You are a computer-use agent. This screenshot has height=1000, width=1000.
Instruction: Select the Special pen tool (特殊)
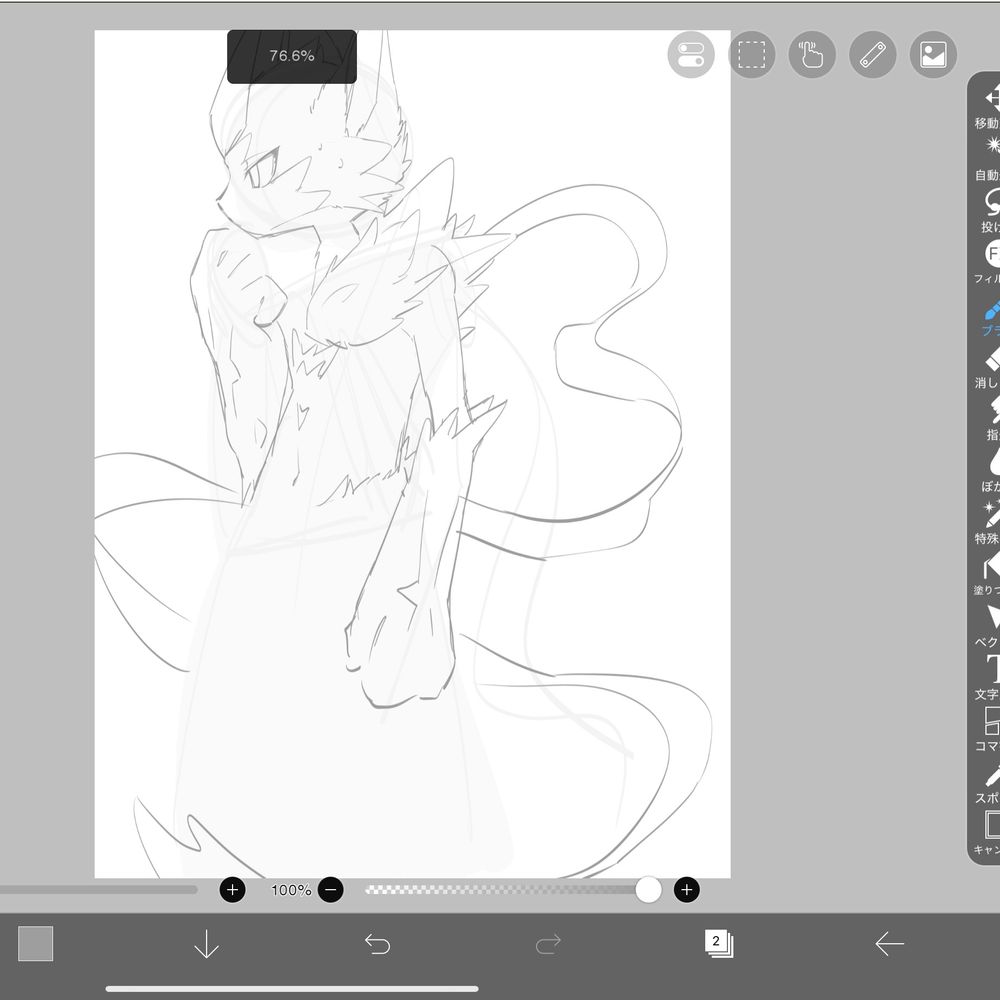point(989,522)
